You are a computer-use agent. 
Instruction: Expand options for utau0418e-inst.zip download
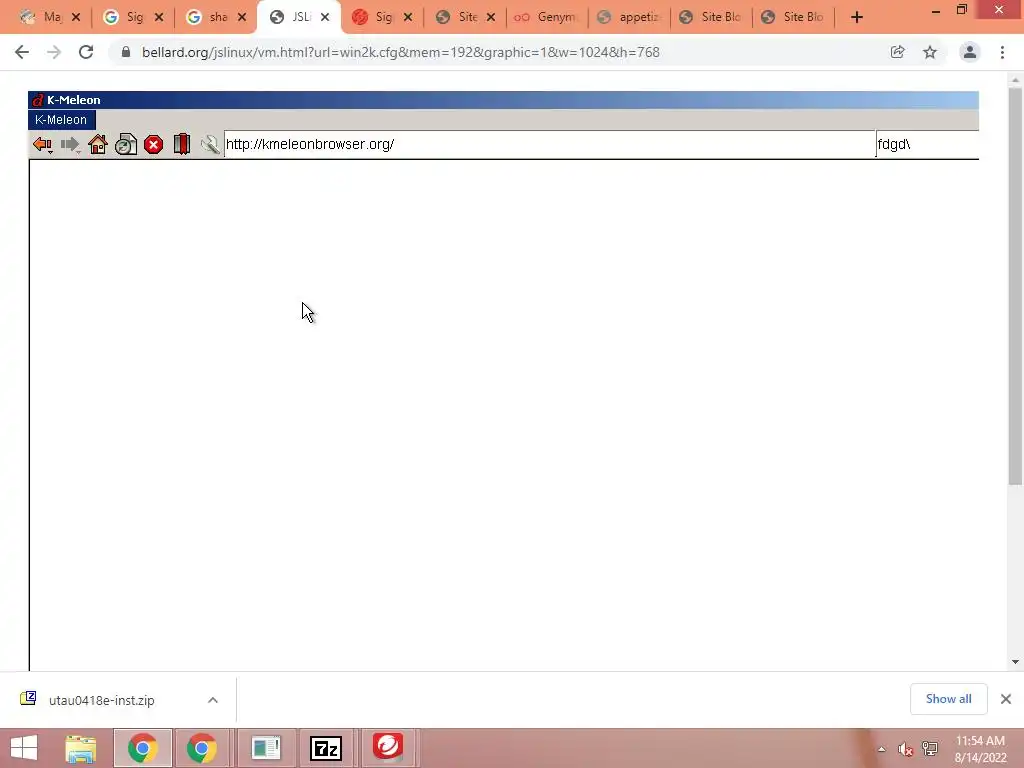pos(213,700)
